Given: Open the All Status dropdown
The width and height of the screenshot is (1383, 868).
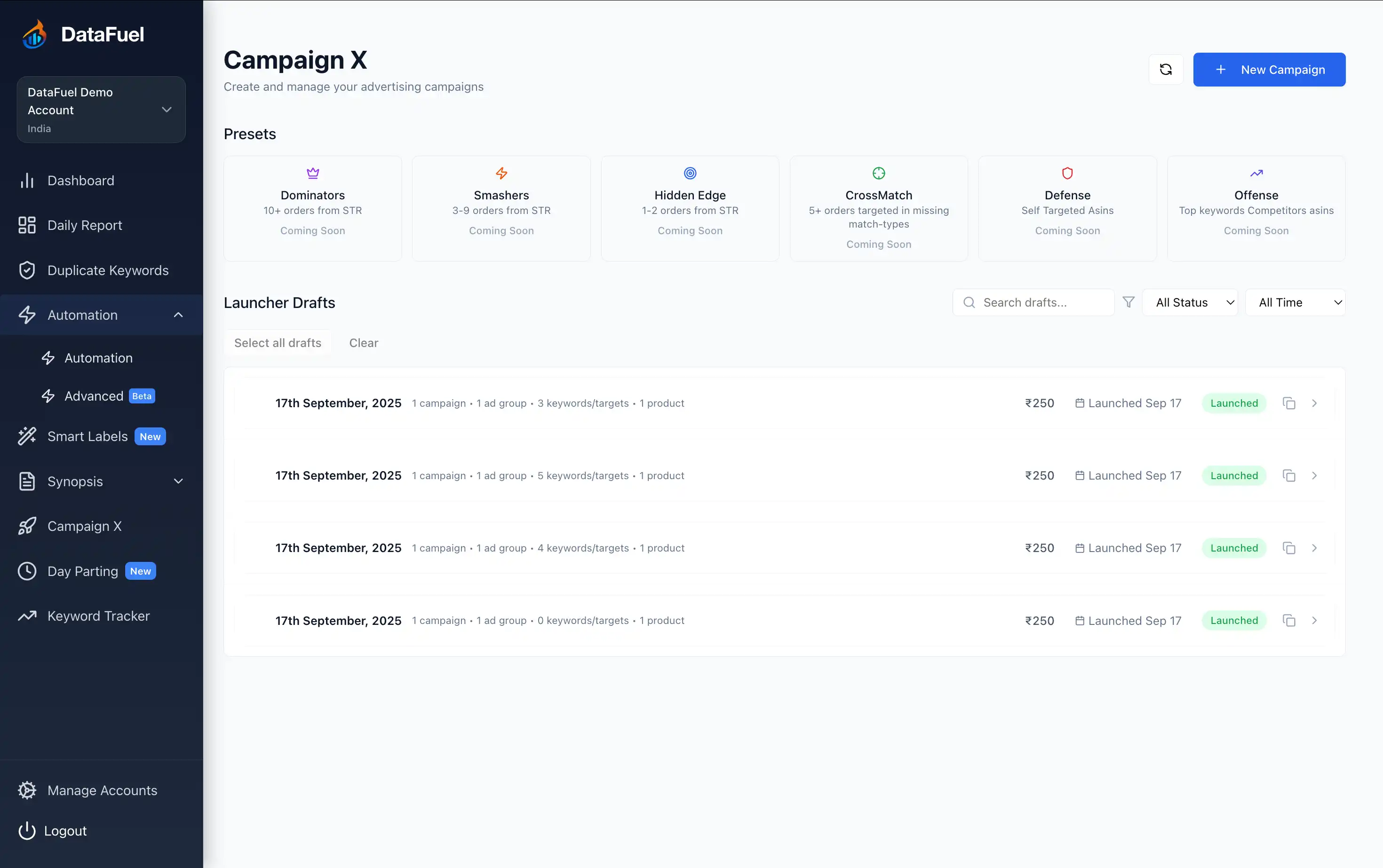Looking at the screenshot, I should pyautogui.click(x=1190, y=301).
